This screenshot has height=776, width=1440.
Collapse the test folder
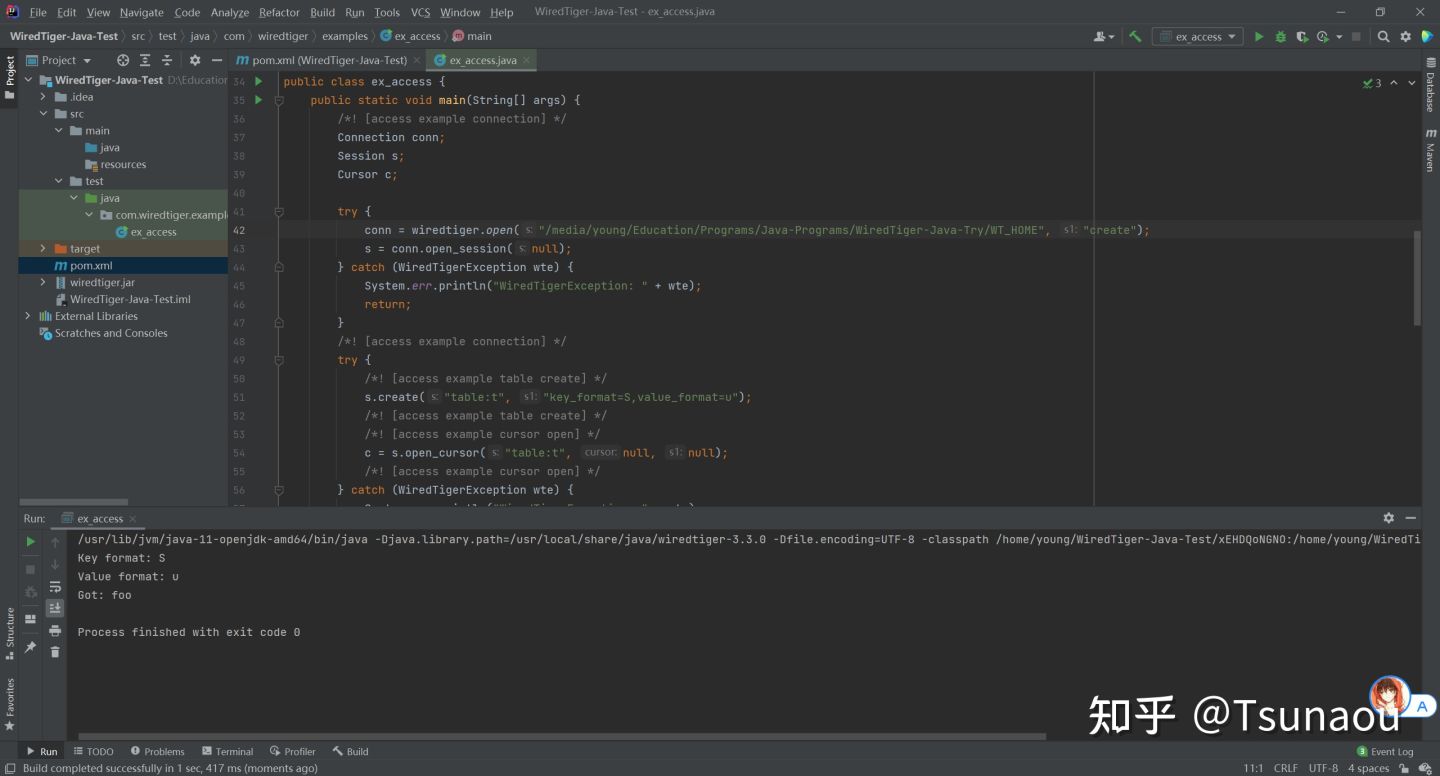(x=58, y=181)
